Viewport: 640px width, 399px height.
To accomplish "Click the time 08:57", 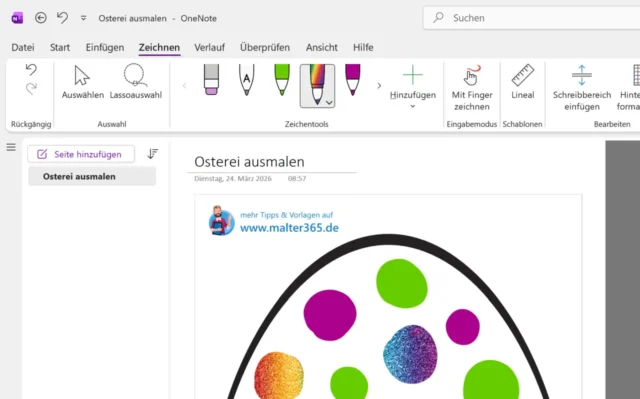I will (x=297, y=179).
